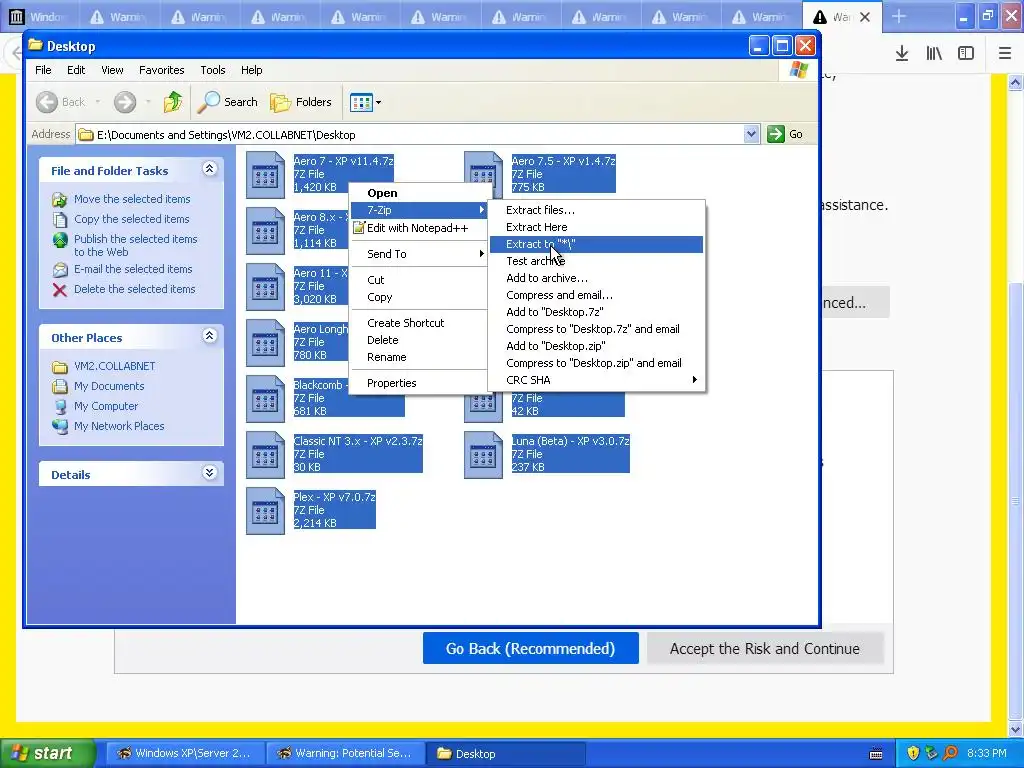Image resolution: width=1024 pixels, height=768 pixels.
Task: Select the Aero 8.x file icon
Action: [x=265, y=231]
